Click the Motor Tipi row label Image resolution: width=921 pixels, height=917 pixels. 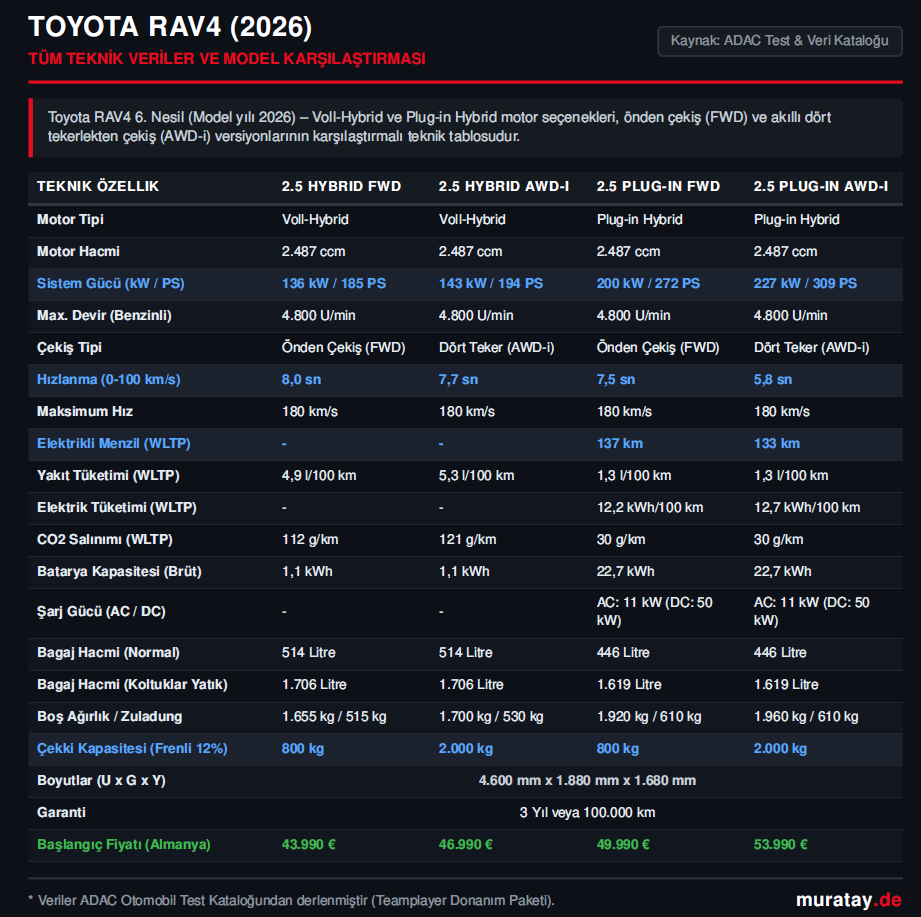(x=70, y=220)
